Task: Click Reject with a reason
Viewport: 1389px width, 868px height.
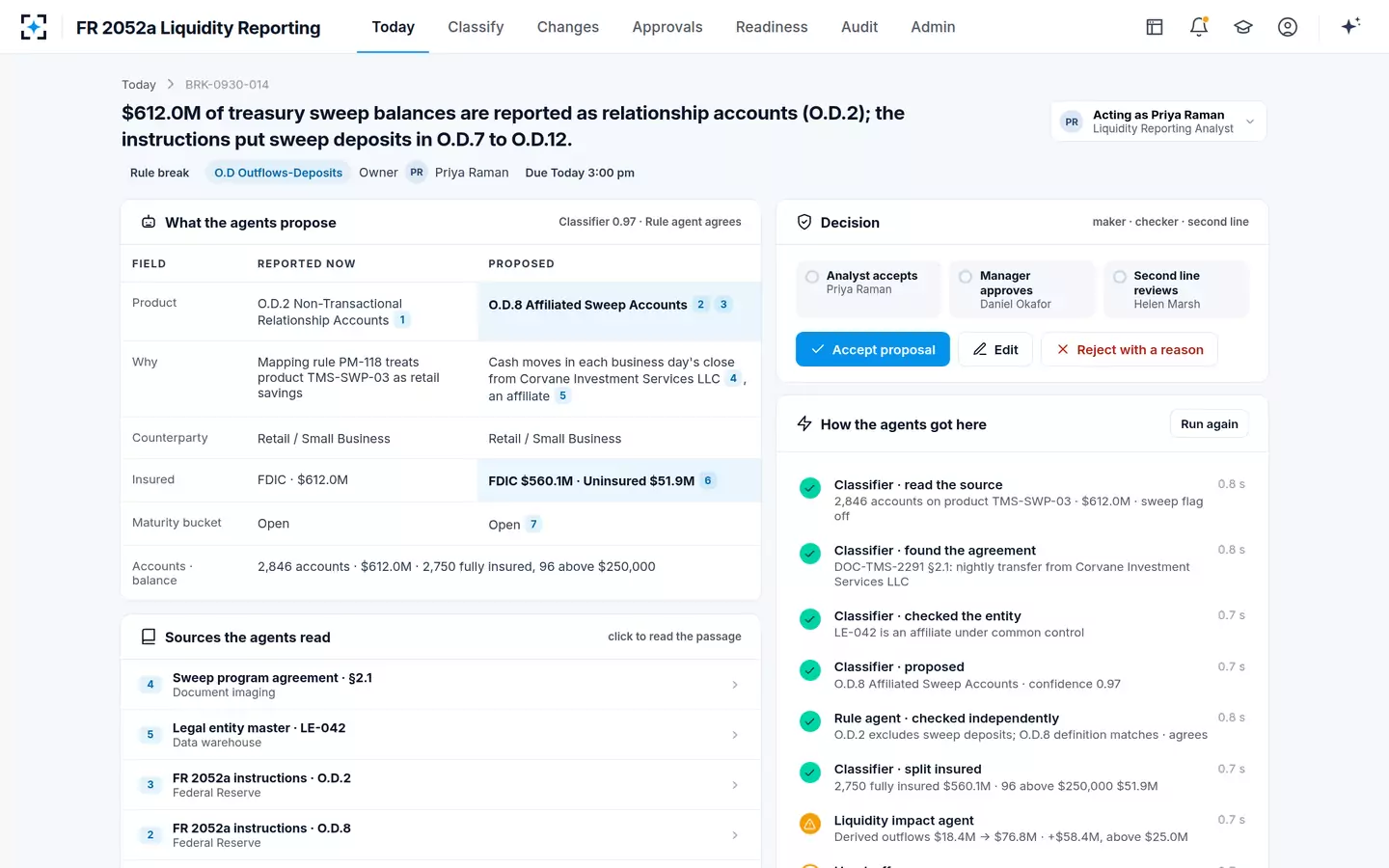Action: point(1130,349)
